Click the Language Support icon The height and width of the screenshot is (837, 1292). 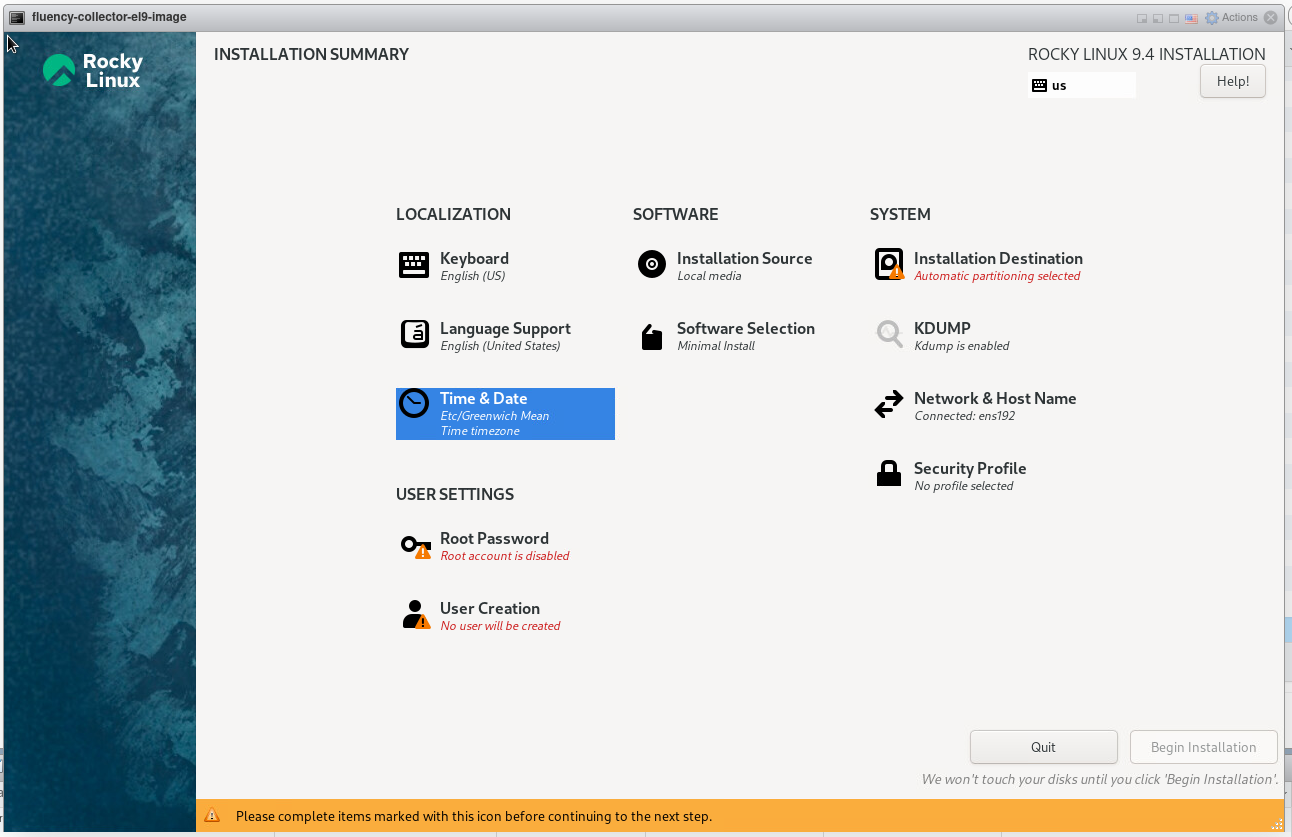415,334
